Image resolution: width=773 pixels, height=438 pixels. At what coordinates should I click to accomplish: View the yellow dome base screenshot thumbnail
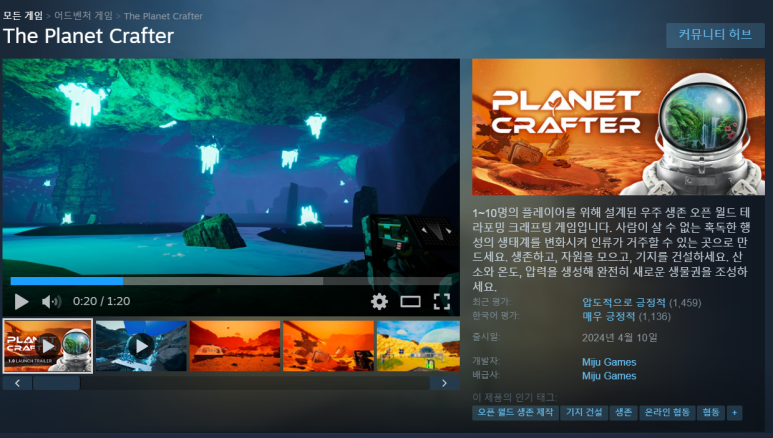click(x=418, y=346)
